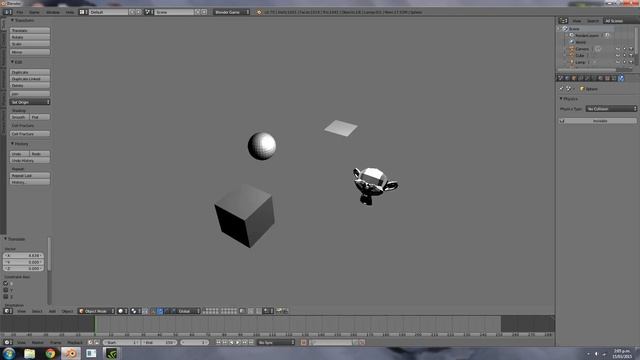Open the Search menu in outliner header
The height and width of the screenshot is (360, 640).
click(x=593, y=21)
